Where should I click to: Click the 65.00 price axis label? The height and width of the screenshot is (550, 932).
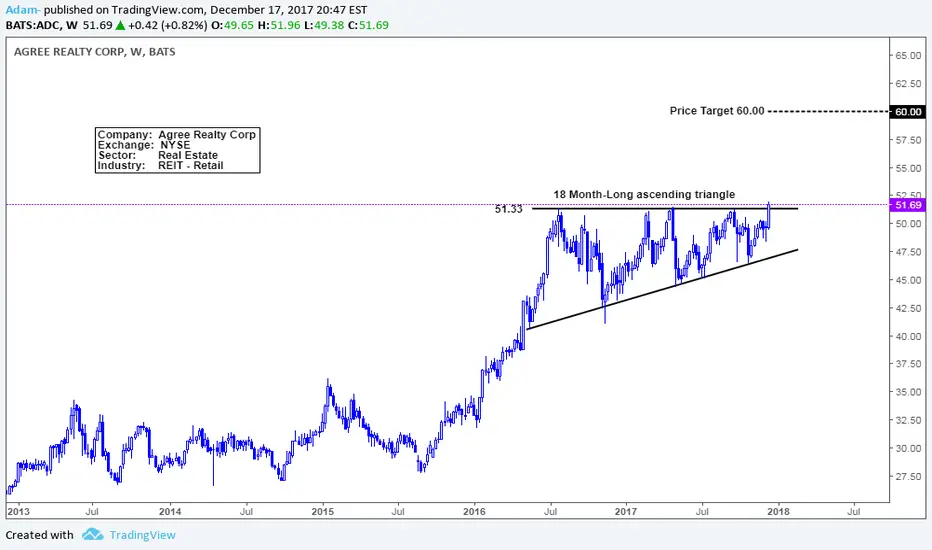tap(908, 55)
